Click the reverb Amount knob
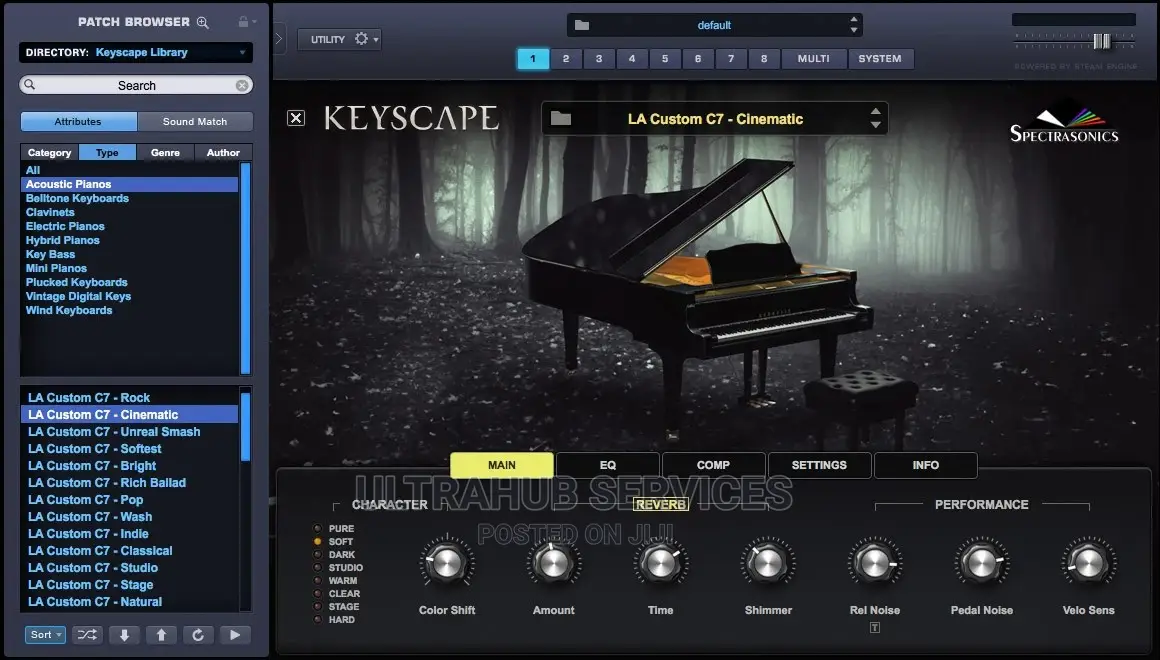Screen dimensions: 1160x660 point(553,564)
